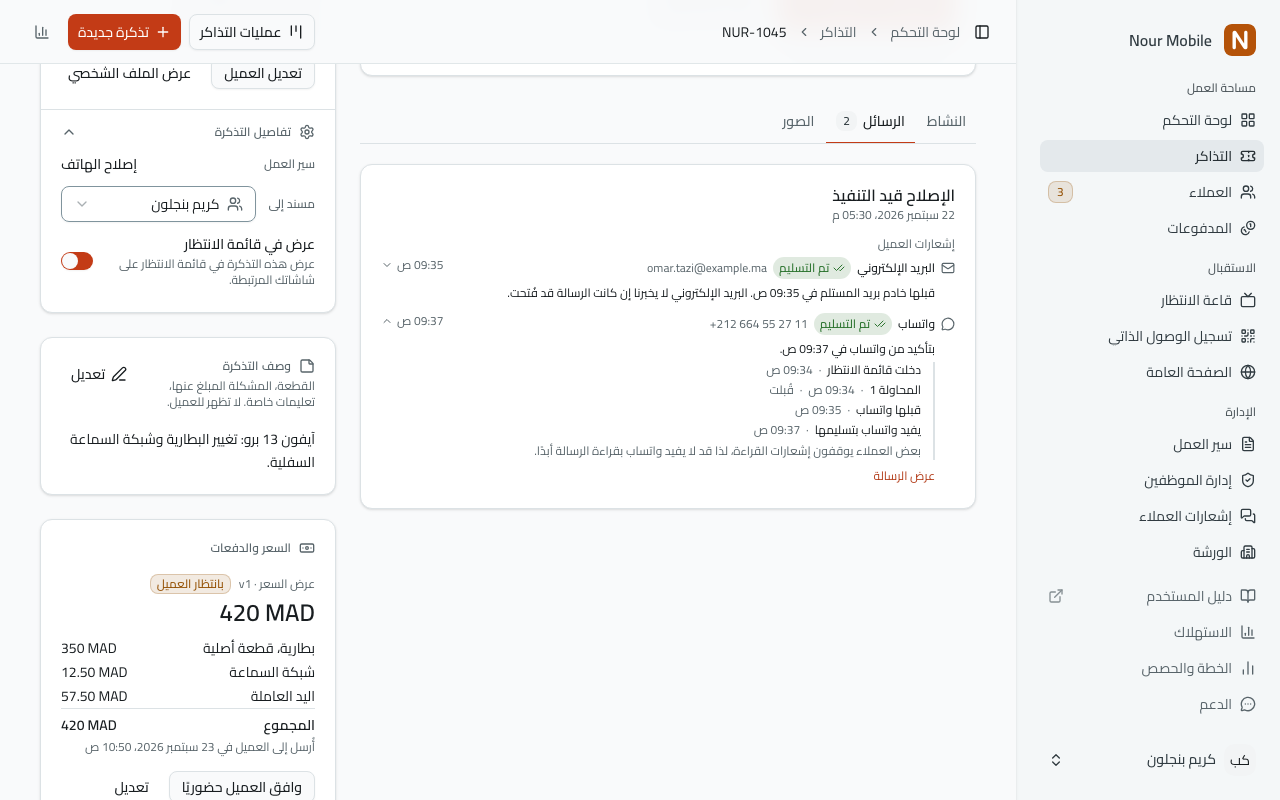The height and width of the screenshot is (800, 1280).
Task: Open the التذاكر sidebar item
Action: [1152, 156]
